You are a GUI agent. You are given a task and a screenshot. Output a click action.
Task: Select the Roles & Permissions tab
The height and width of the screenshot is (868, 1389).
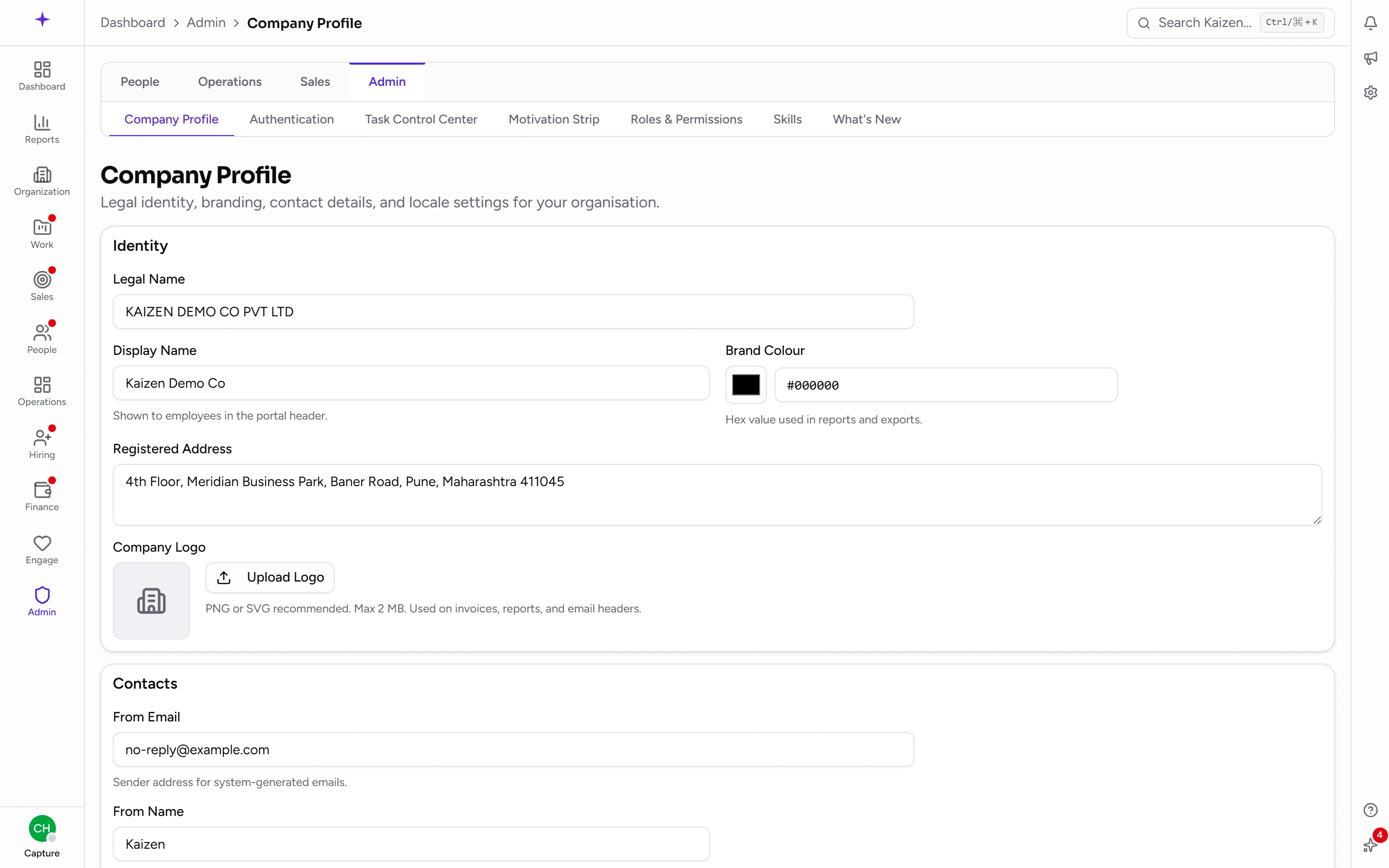point(686,120)
